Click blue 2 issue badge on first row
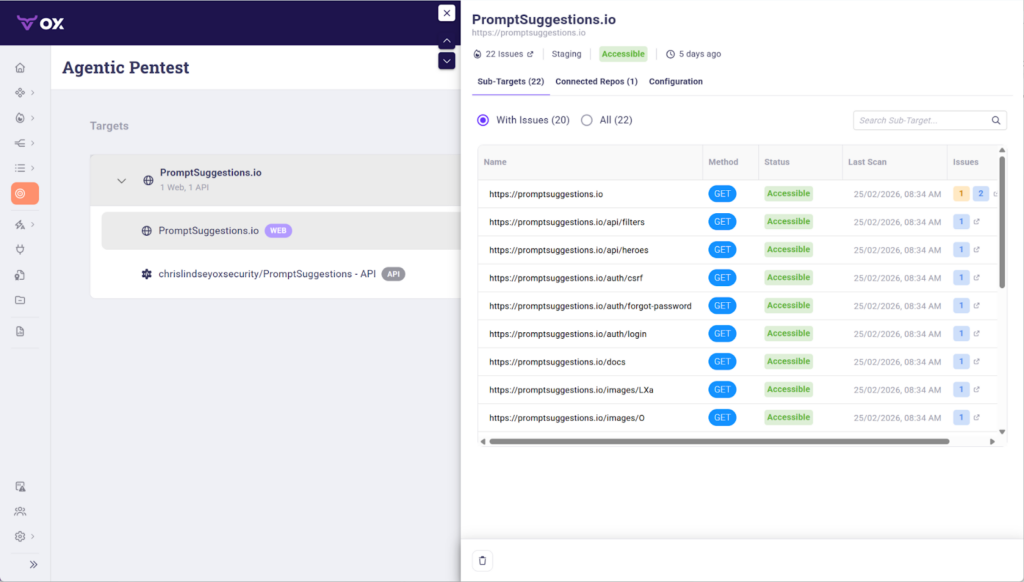The width and height of the screenshot is (1024, 582). [981, 193]
